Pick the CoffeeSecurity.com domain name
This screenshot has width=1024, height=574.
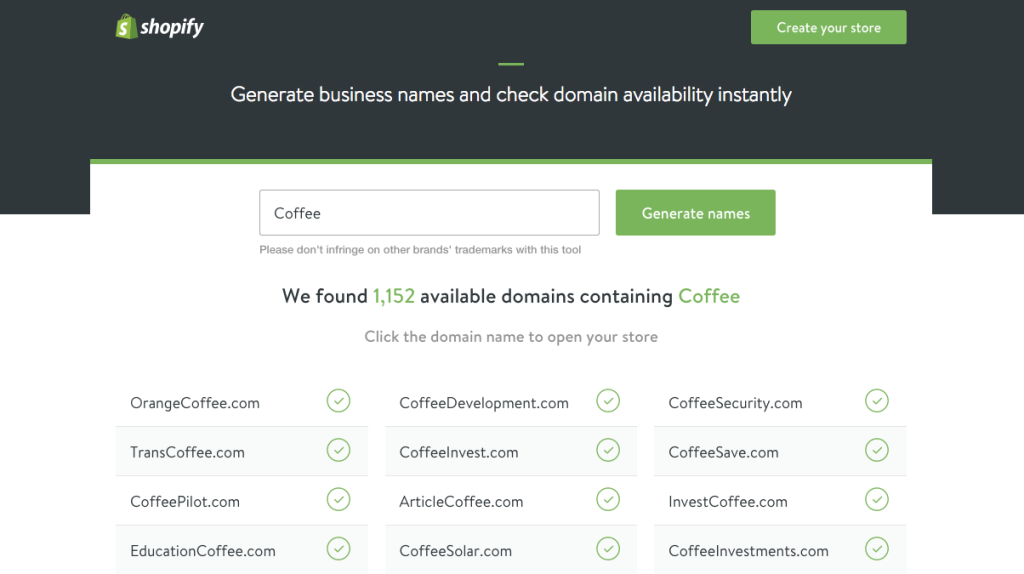pos(735,404)
